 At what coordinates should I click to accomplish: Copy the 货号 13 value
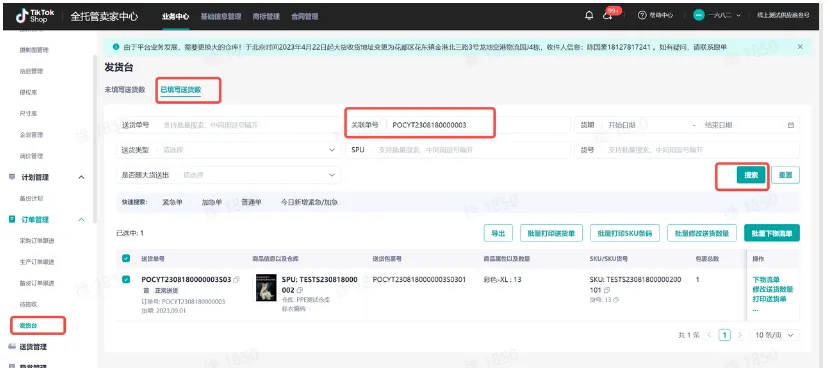coord(616,300)
